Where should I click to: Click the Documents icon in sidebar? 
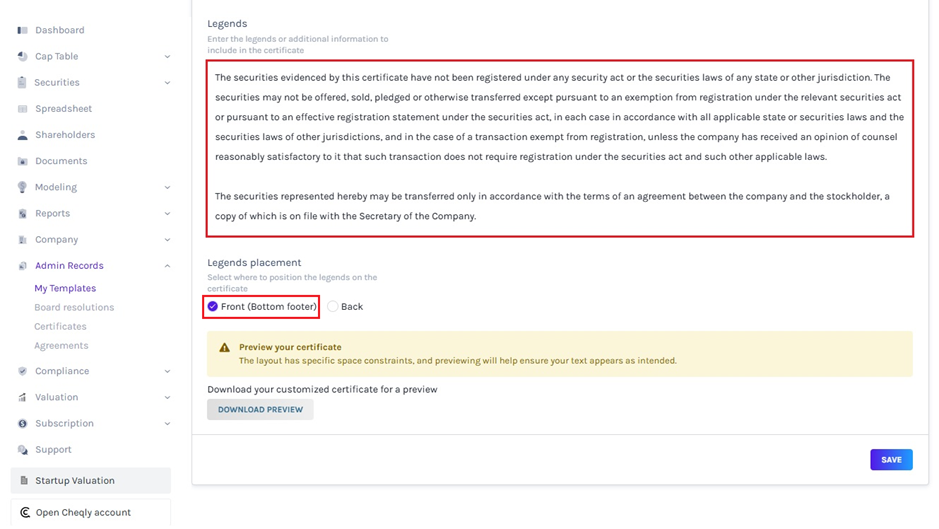click(23, 161)
